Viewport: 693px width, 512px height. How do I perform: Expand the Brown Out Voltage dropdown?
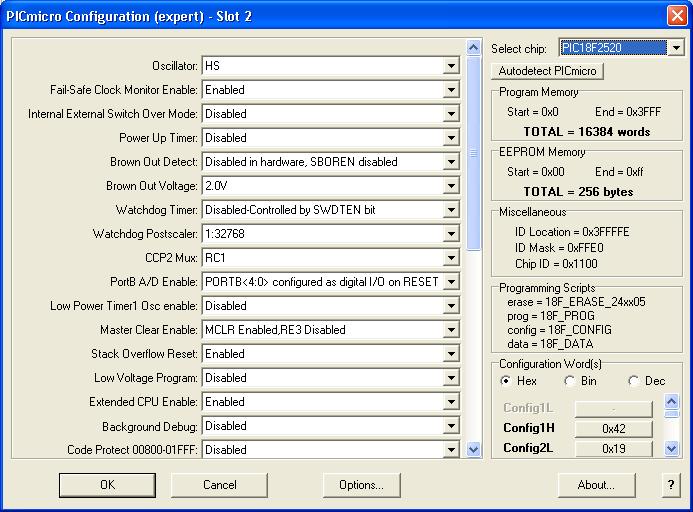[x=452, y=186]
